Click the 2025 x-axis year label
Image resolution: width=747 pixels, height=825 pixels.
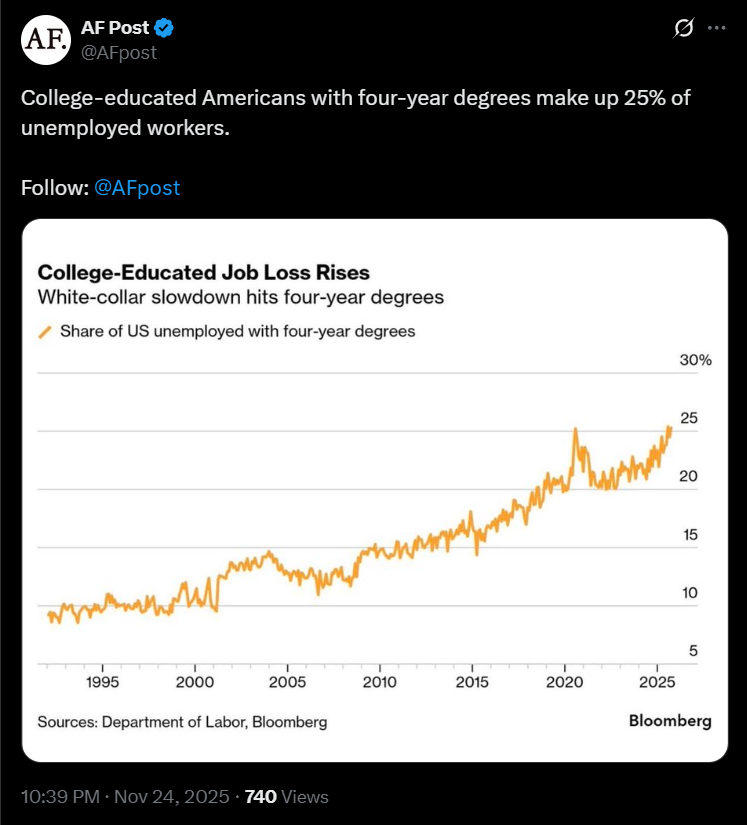pyautogui.click(x=657, y=682)
